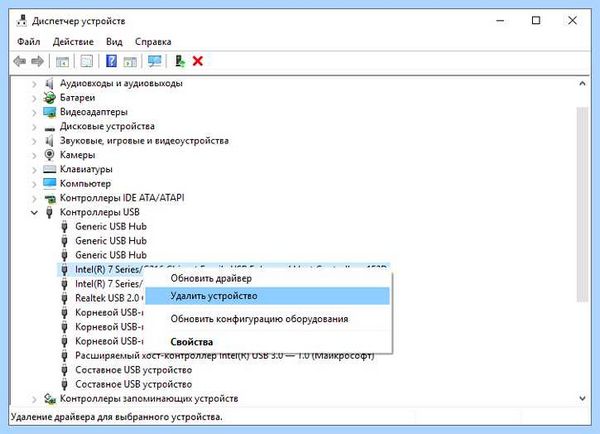
Task: Click the Видеоадаптеры category label
Action: coord(94,112)
